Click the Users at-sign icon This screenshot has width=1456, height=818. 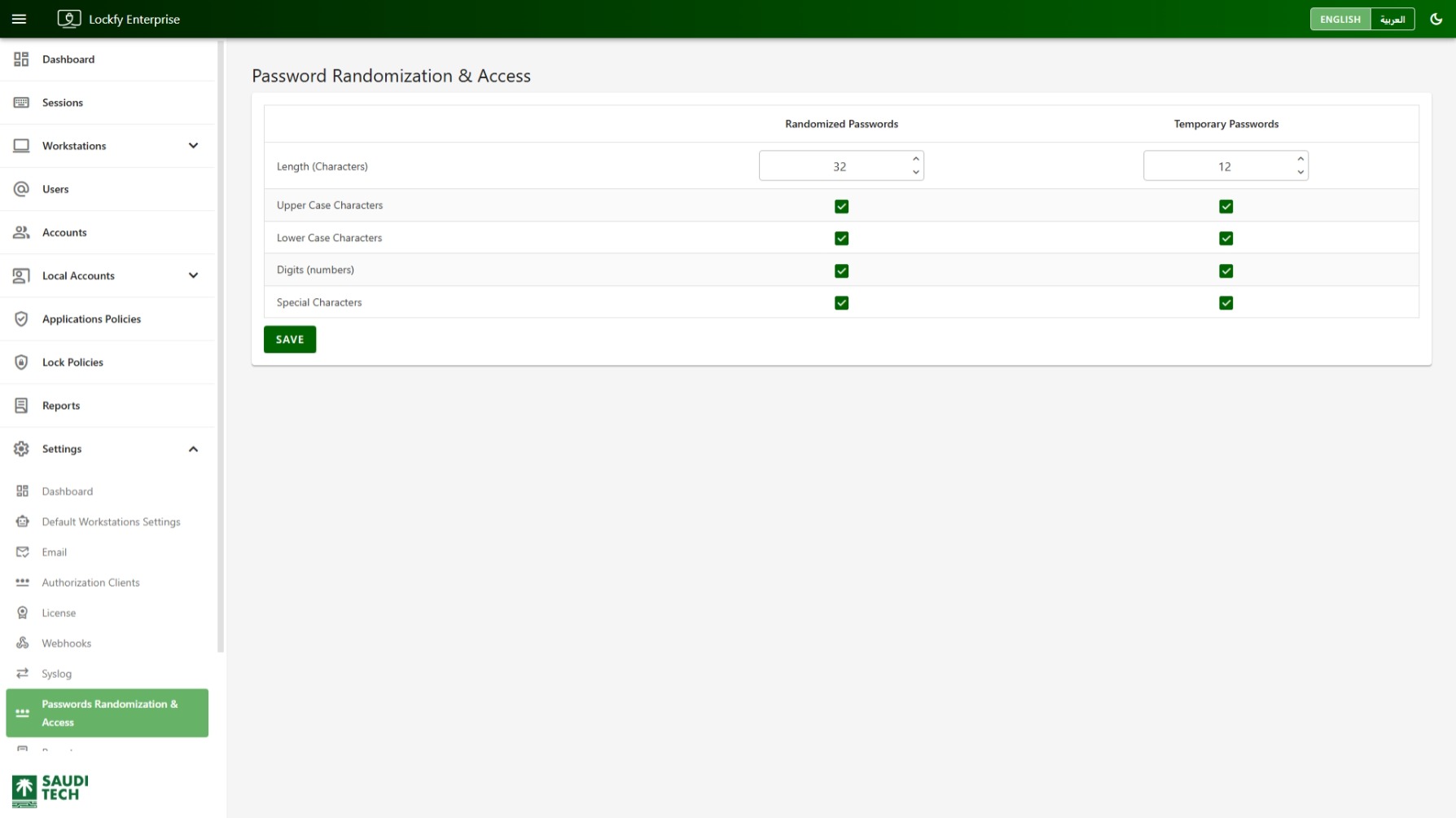pos(21,189)
